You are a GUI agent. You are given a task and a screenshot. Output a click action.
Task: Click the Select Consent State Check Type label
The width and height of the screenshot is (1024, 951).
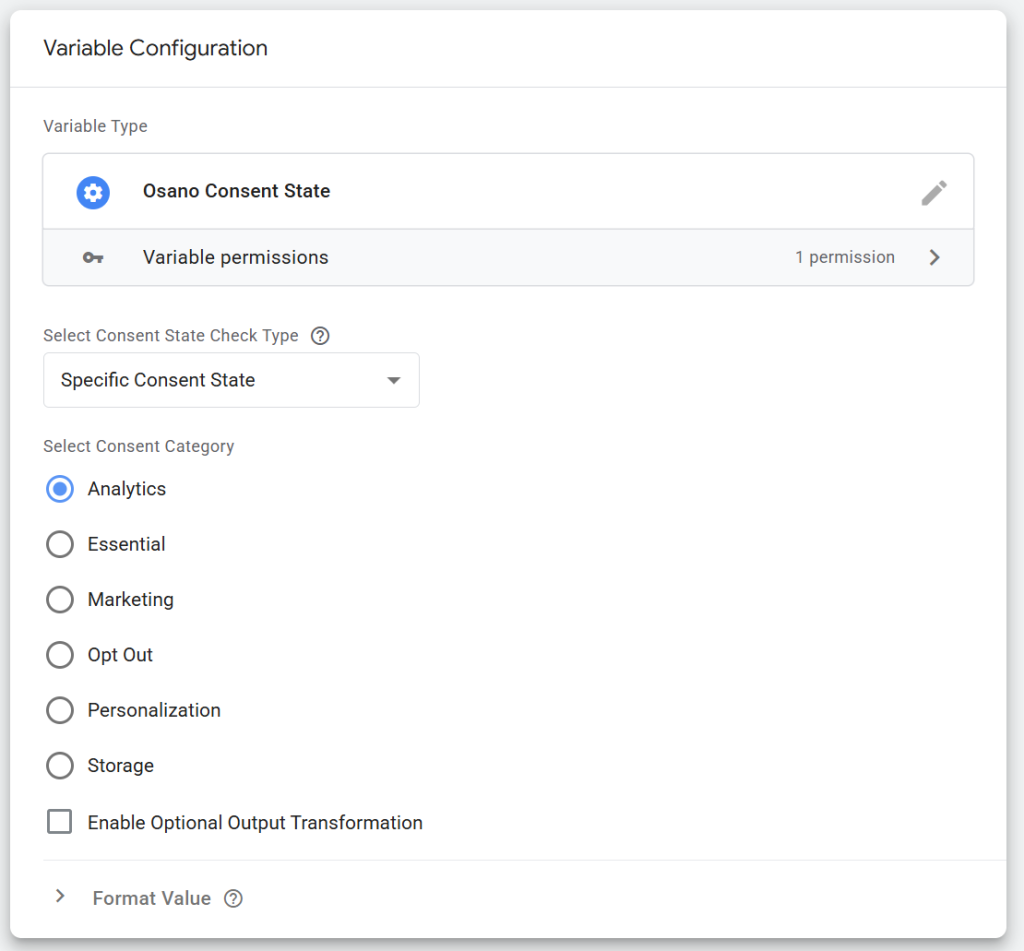(170, 336)
